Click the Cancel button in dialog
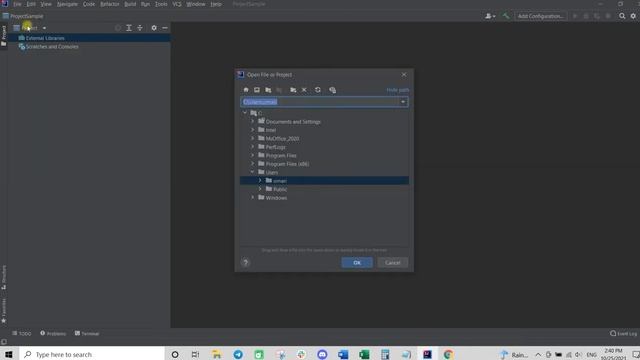640x360 pixels. click(392, 262)
